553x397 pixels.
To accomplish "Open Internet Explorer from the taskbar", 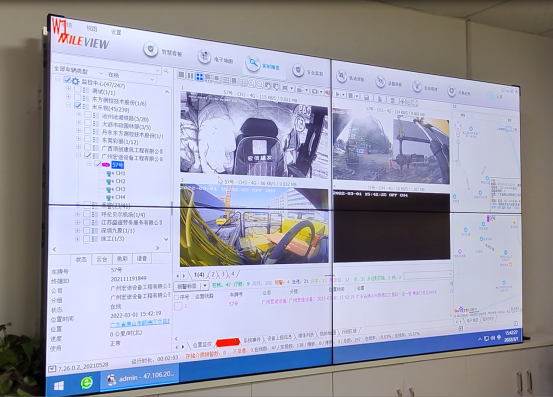I will (86, 382).
